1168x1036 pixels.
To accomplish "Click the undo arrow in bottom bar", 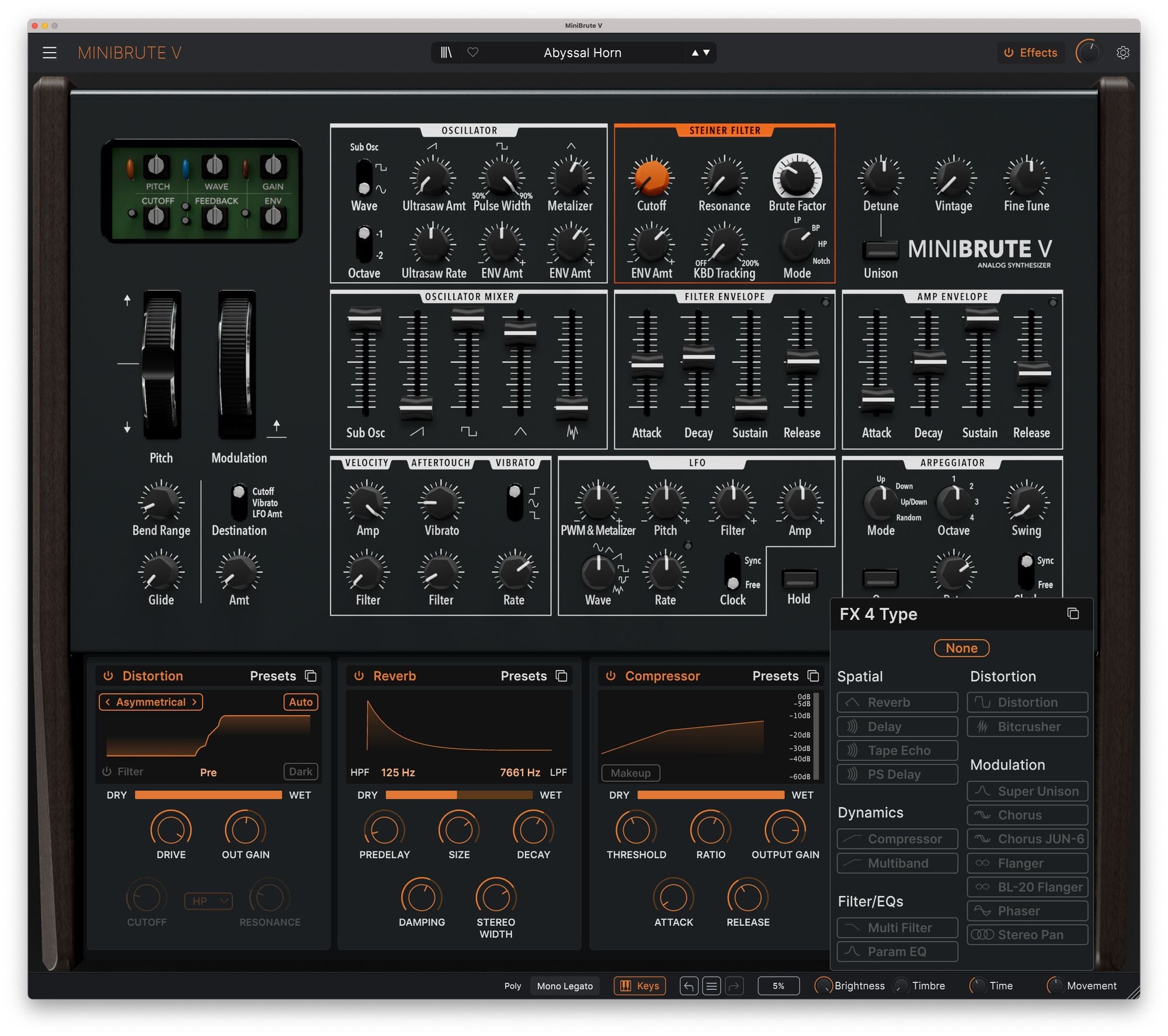I will 689,986.
